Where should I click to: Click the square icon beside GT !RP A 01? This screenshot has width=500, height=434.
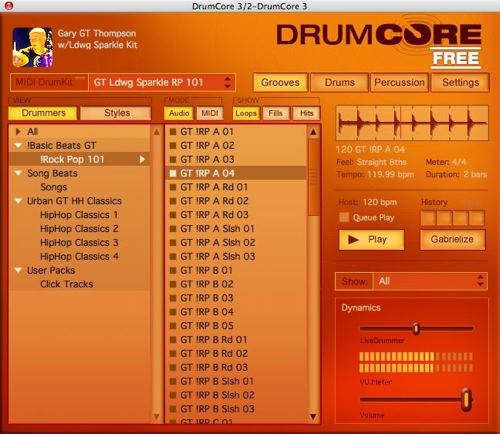(x=173, y=132)
